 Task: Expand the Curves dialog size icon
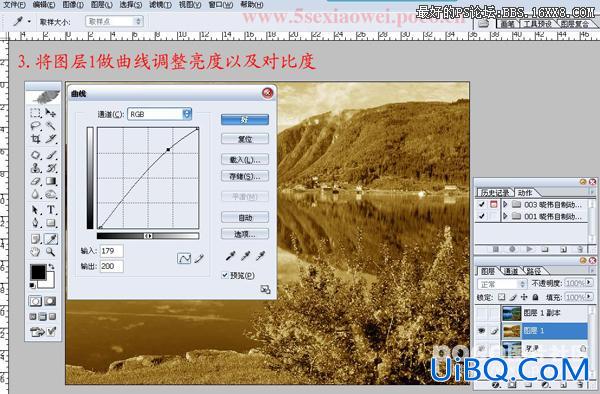[x=265, y=290]
